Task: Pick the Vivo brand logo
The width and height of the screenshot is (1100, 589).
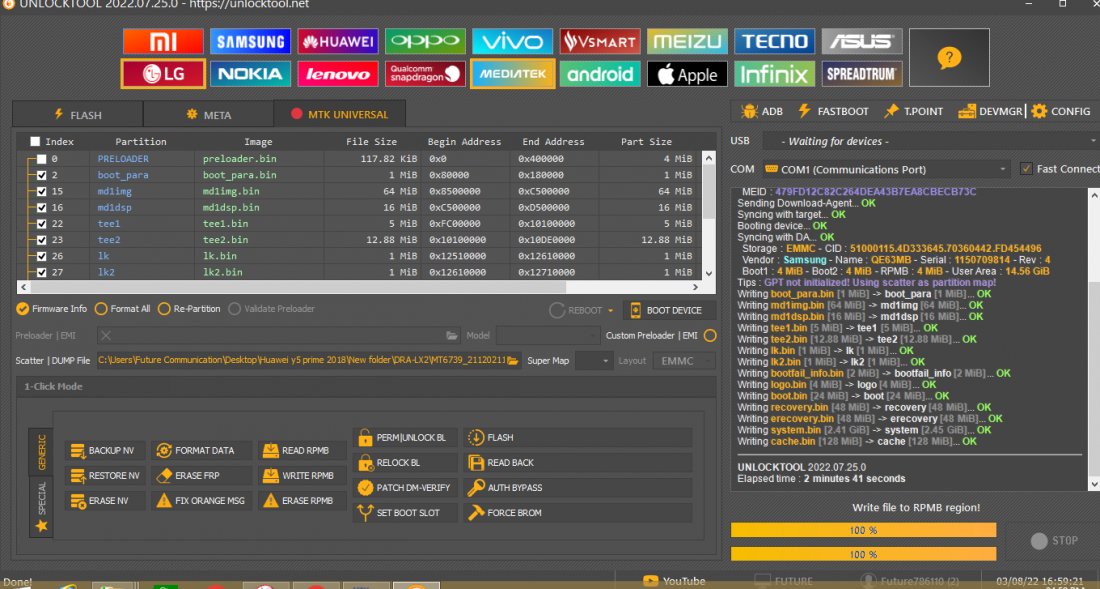Action: click(512, 42)
